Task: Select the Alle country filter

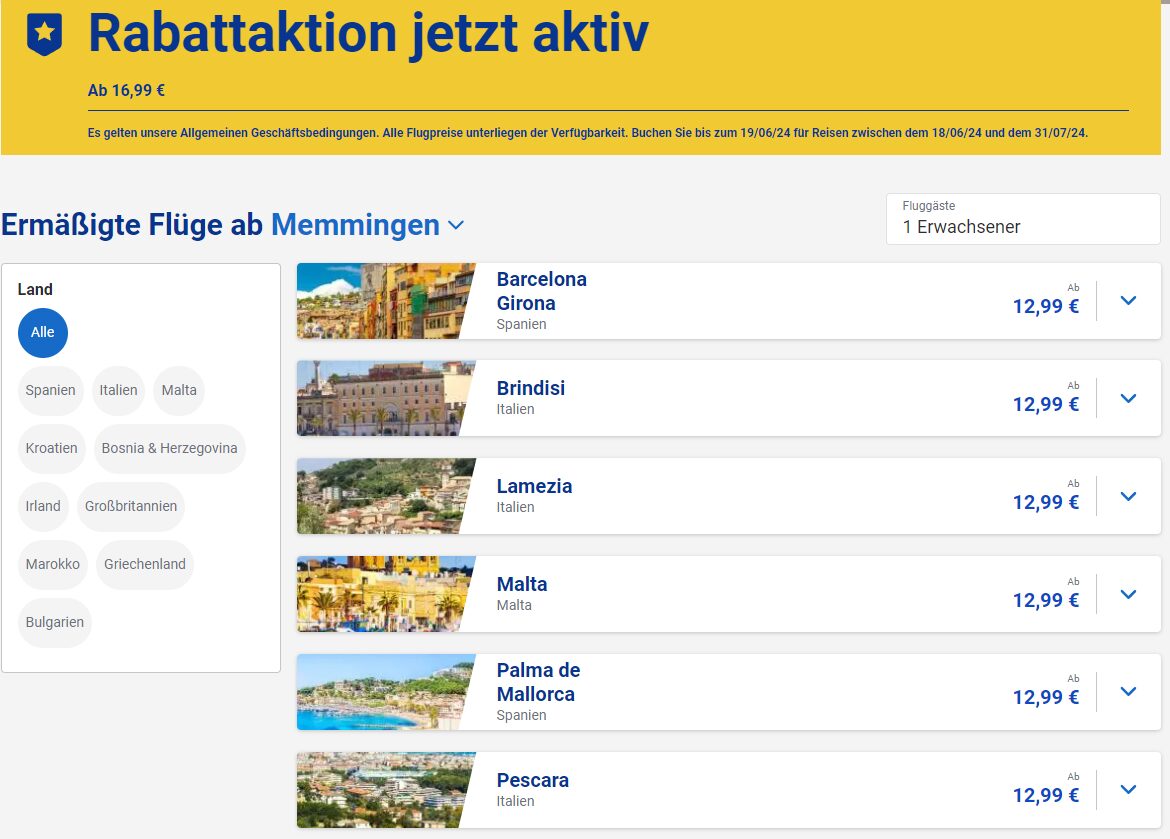Action: (42, 333)
